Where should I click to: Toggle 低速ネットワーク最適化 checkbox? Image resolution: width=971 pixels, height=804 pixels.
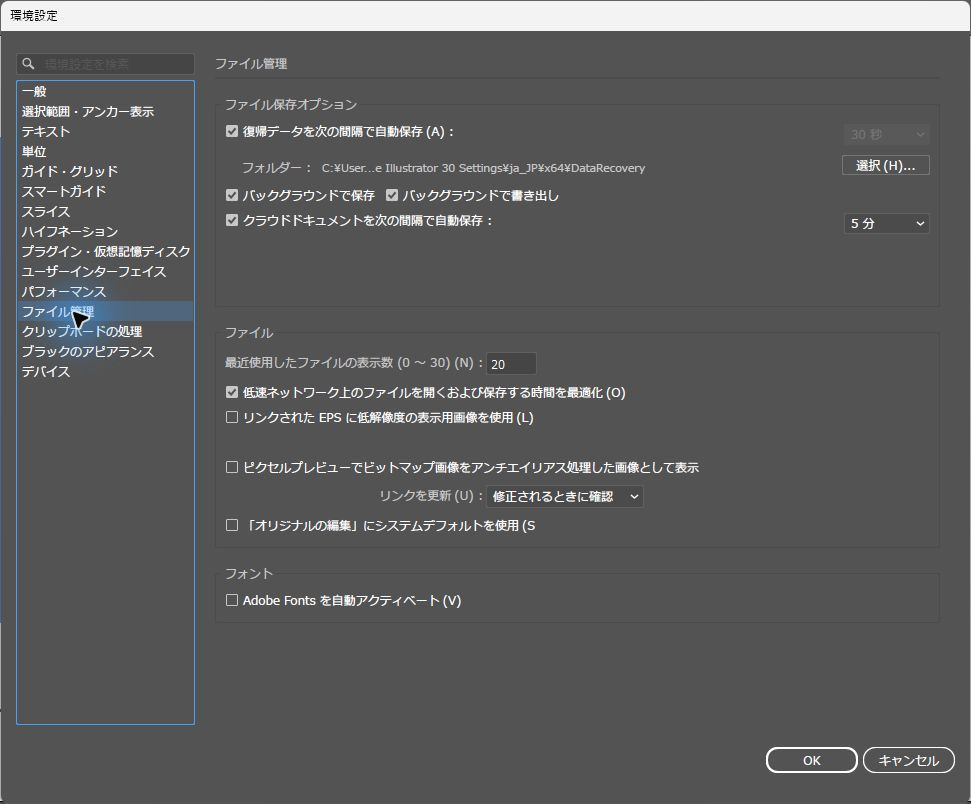(x=232, y=392)
